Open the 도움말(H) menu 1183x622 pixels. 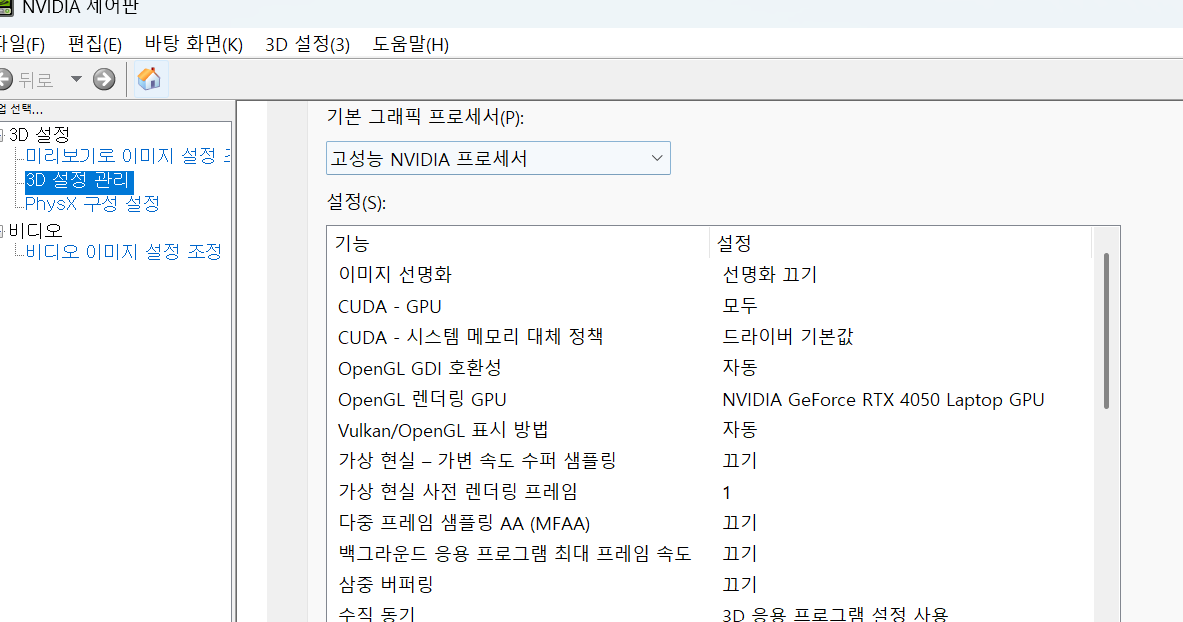(x=410, y=45)
